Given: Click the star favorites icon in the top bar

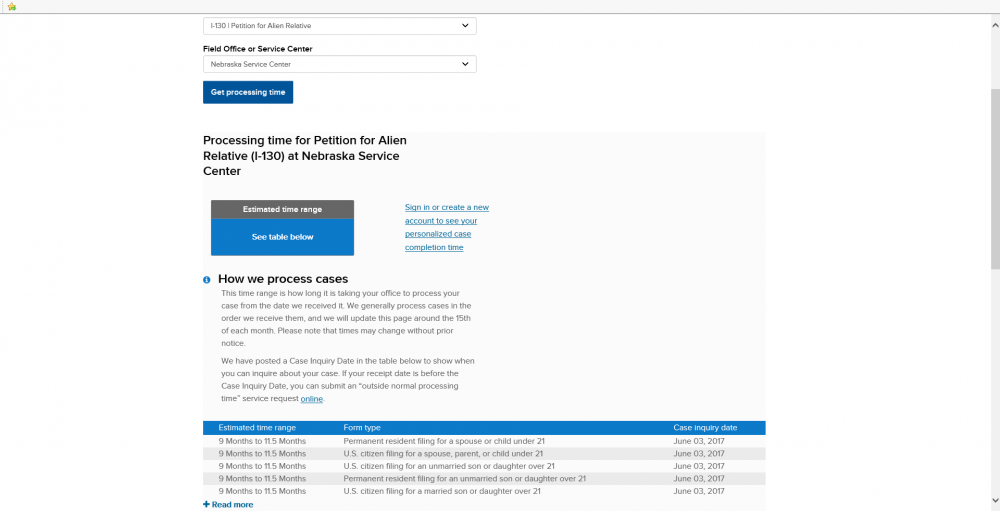Looking at the screenshot, I should pyautogui.click(x=11, y=6).
